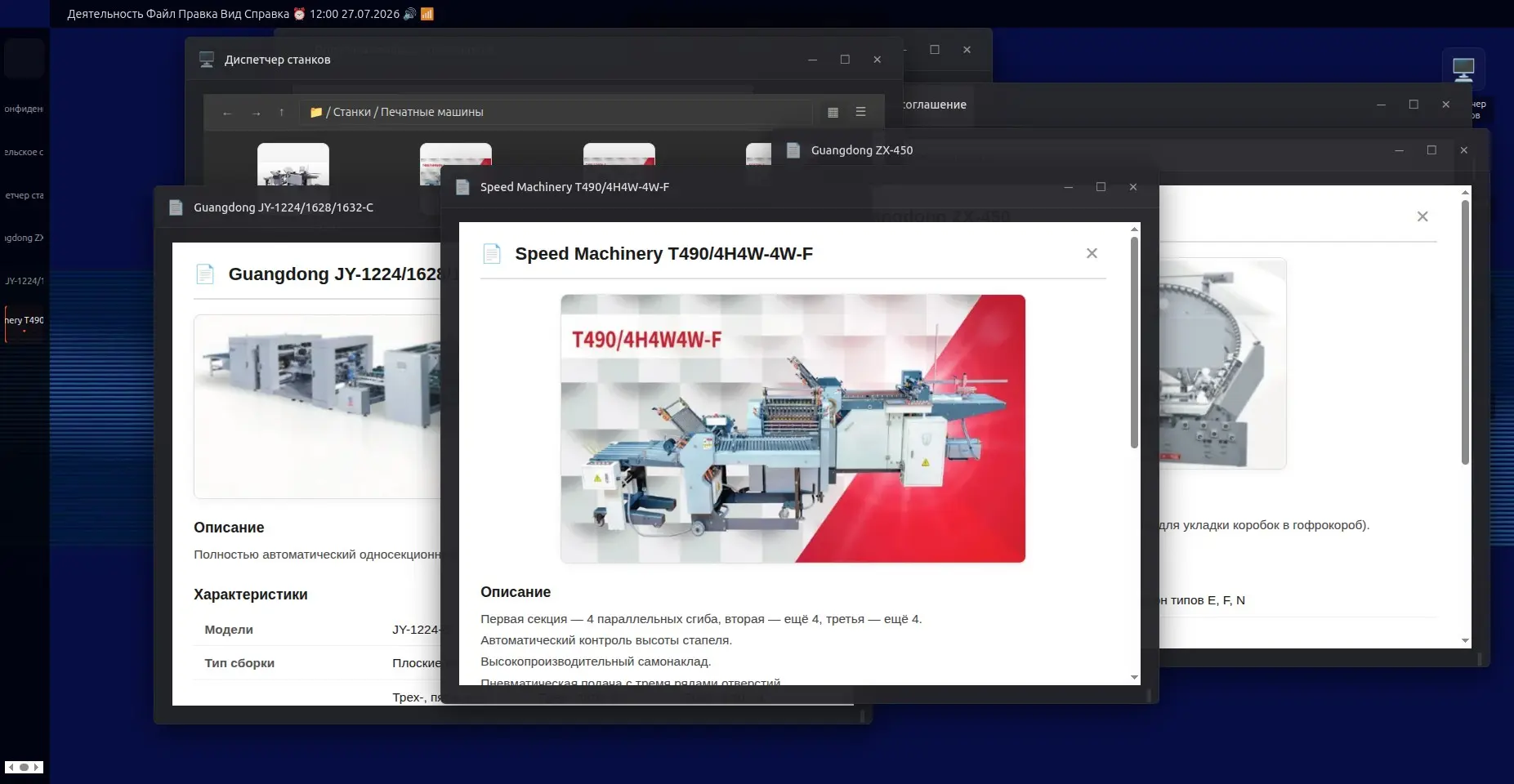
Task: Close the Guangdong ZX-450 document panel
Action: [x=1422, y=216]
